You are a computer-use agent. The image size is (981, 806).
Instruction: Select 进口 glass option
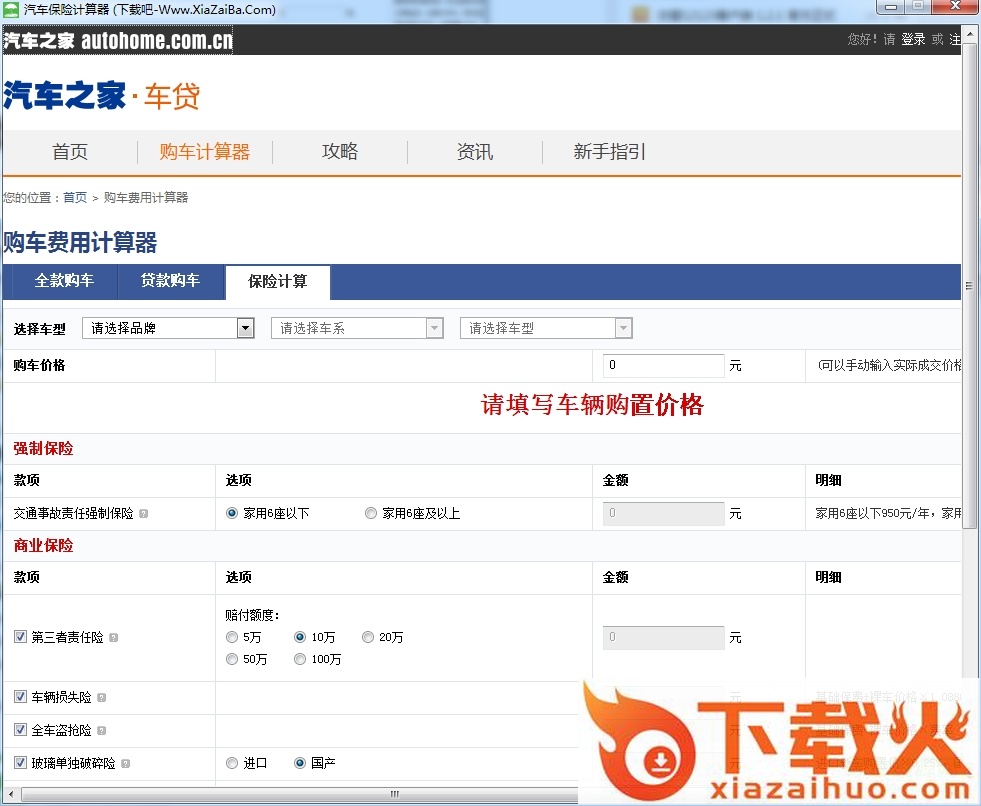(x=232, y=763)
